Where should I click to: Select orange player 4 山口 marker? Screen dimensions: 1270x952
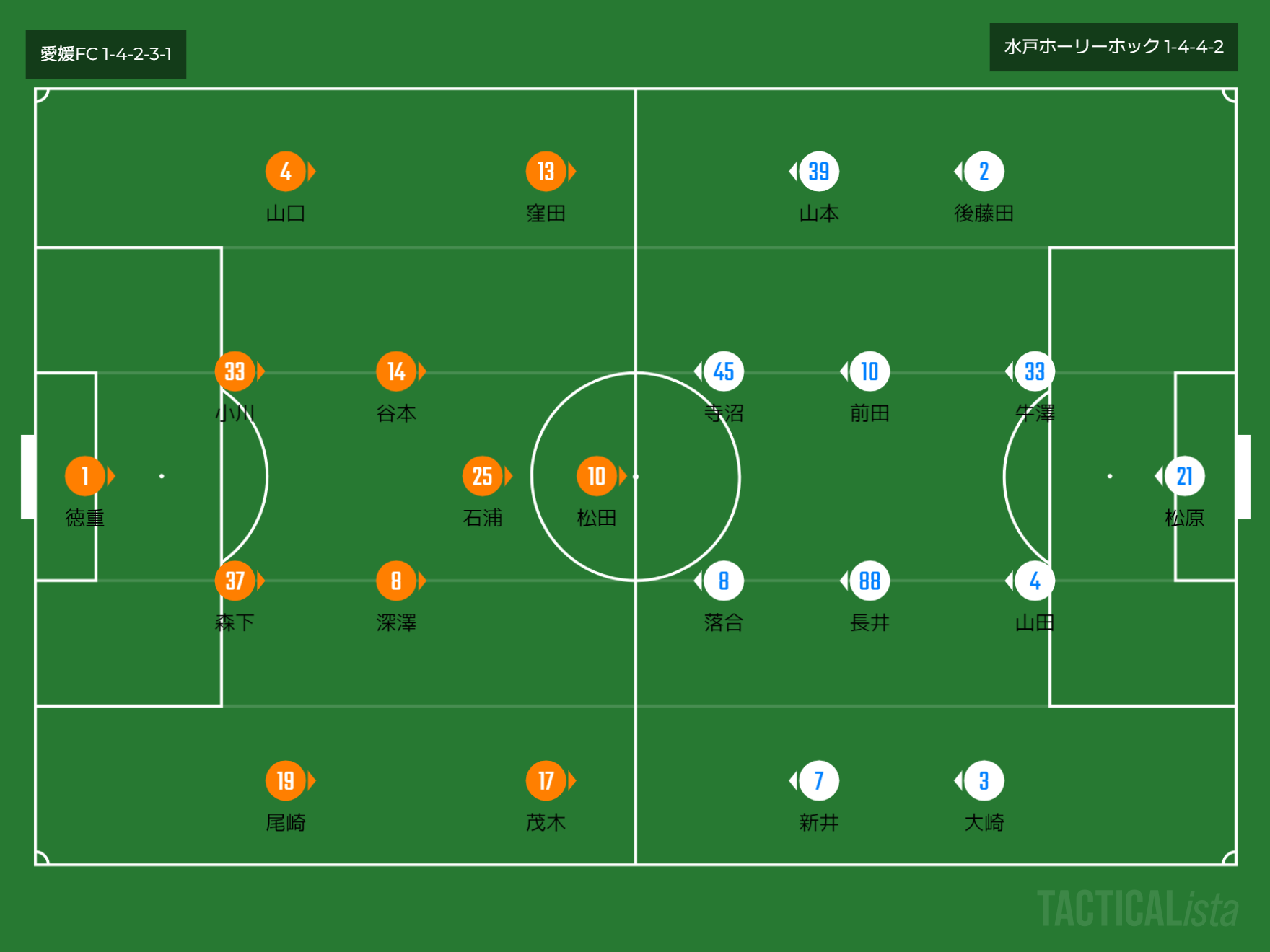pos(286,172)
